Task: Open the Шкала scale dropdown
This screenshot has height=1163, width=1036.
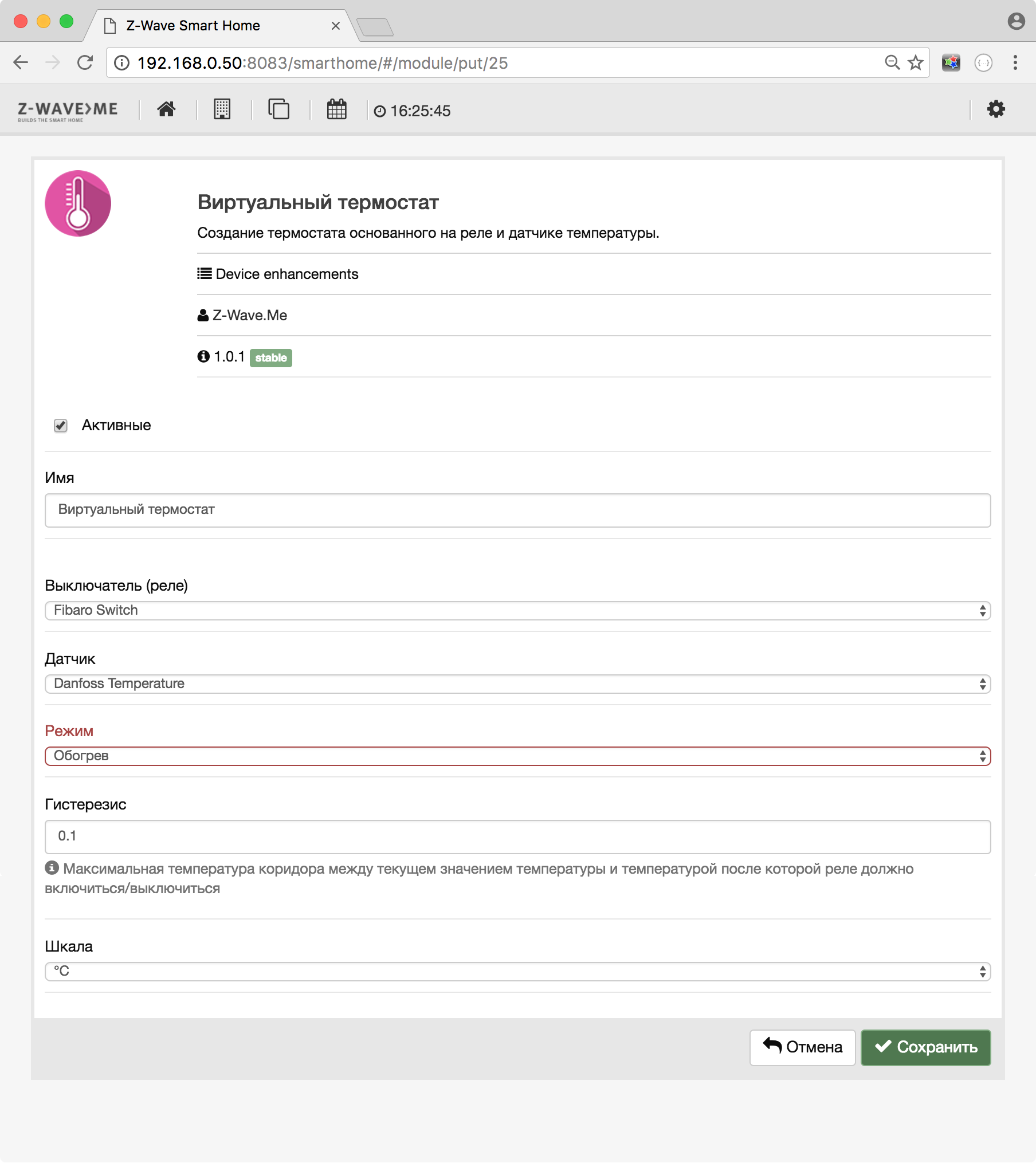Action: [x=518, y=971]
